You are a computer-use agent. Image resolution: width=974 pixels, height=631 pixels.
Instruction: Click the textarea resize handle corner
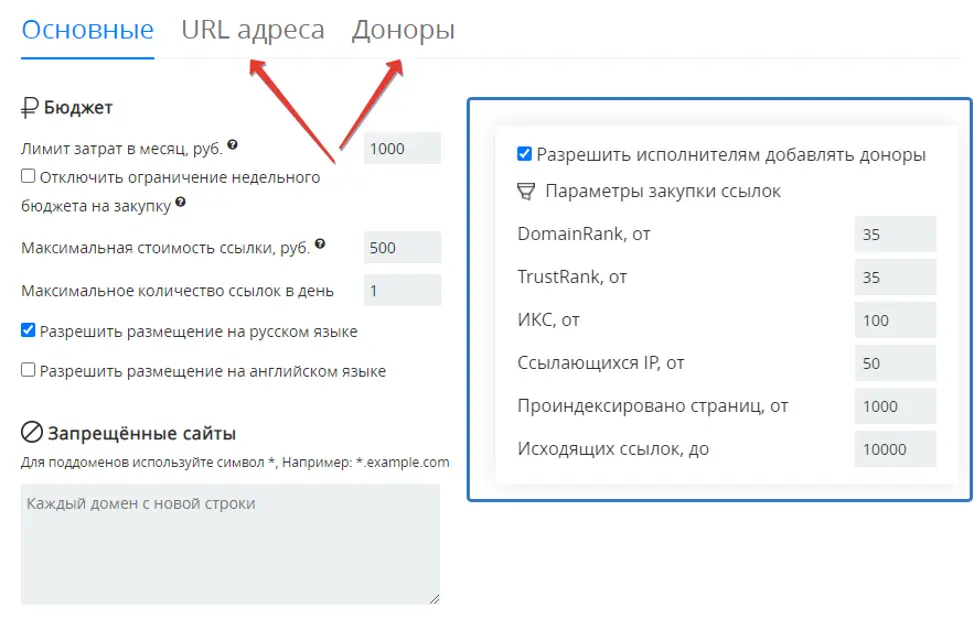(435, 600)
